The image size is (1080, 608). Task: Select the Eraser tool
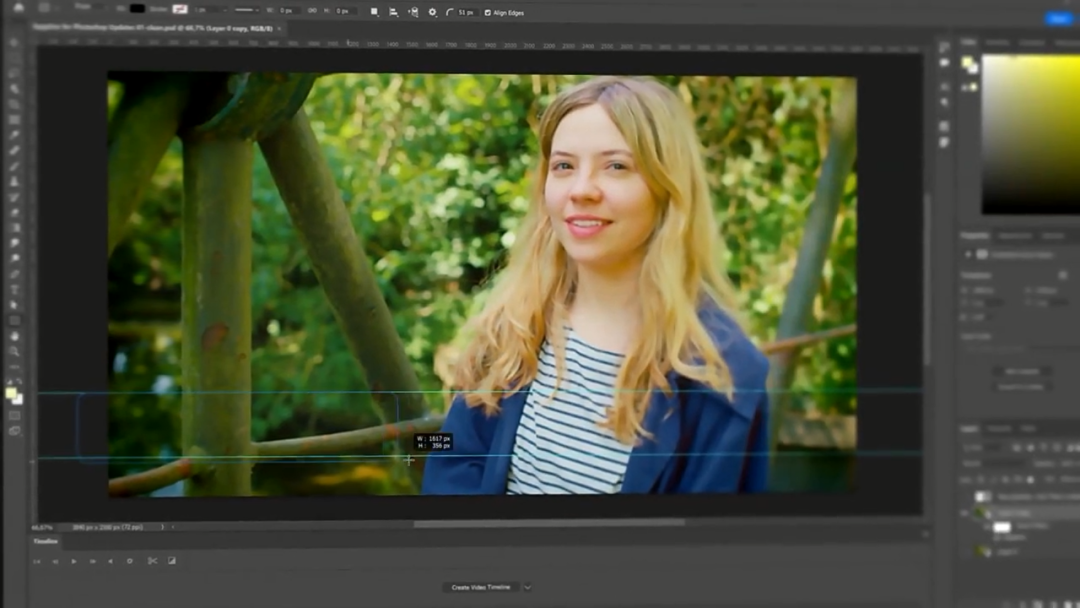click(x=14, y=212)
